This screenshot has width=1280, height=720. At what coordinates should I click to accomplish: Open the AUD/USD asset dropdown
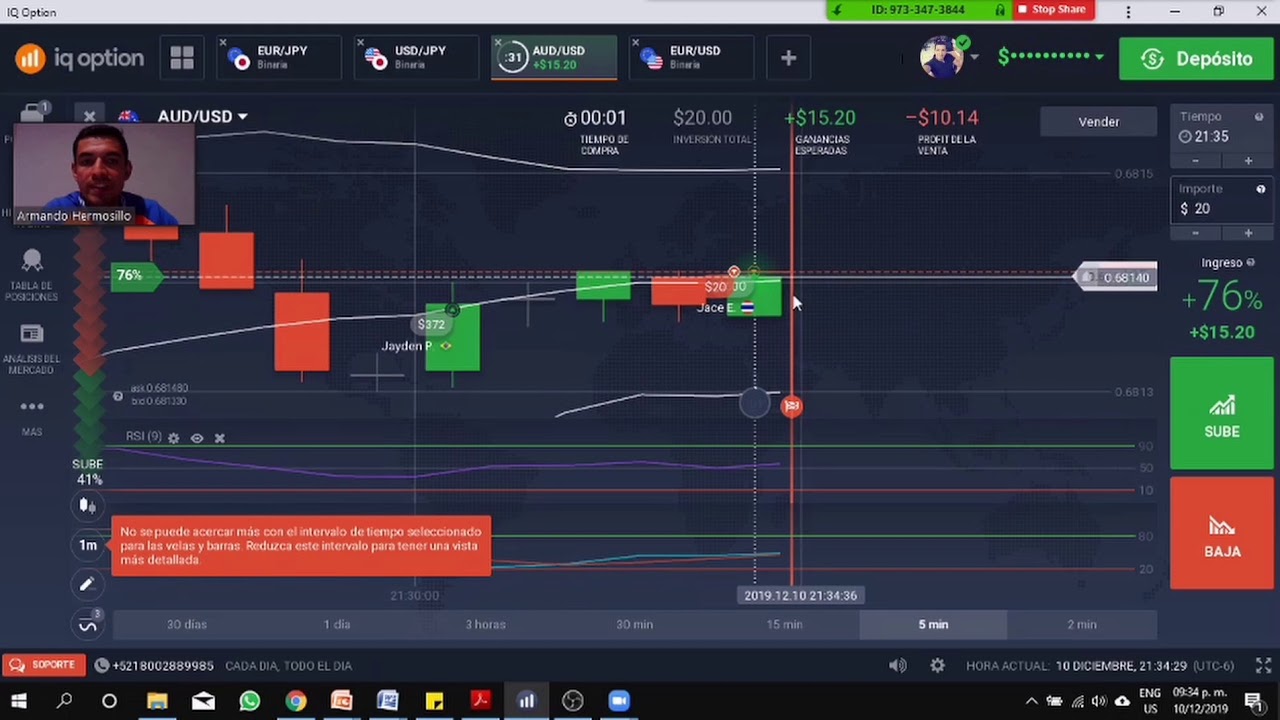(x=202, y=116)
